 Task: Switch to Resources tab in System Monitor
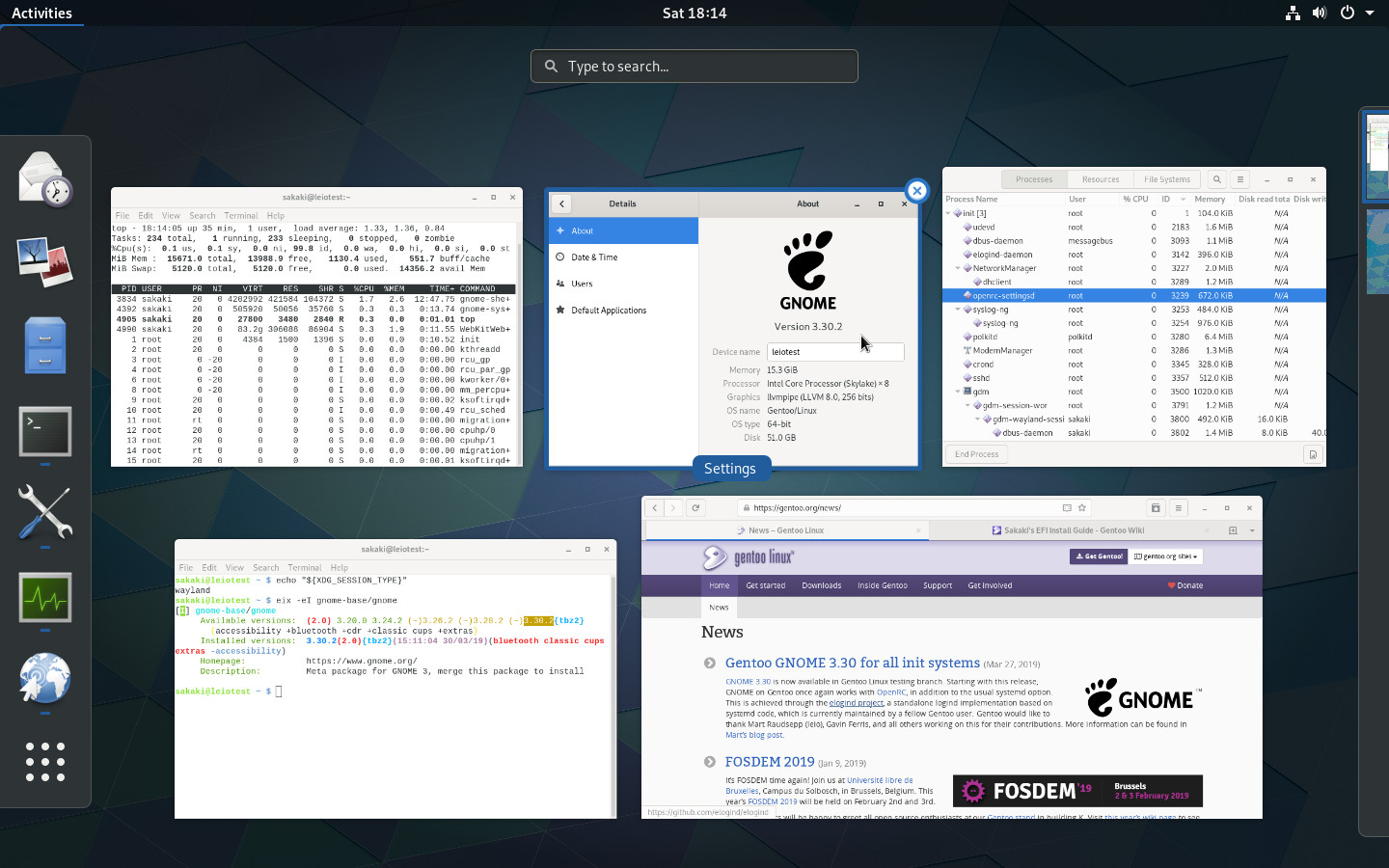point(1101,179)
